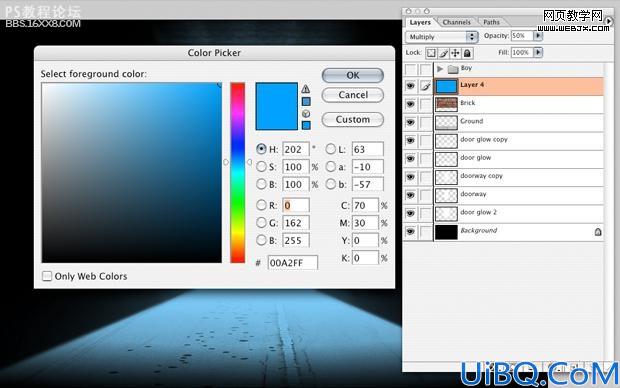This screenshot has height=388, width=620.
Task: Select the Background layer black thumbnail
Action: [x=446, y=232]
